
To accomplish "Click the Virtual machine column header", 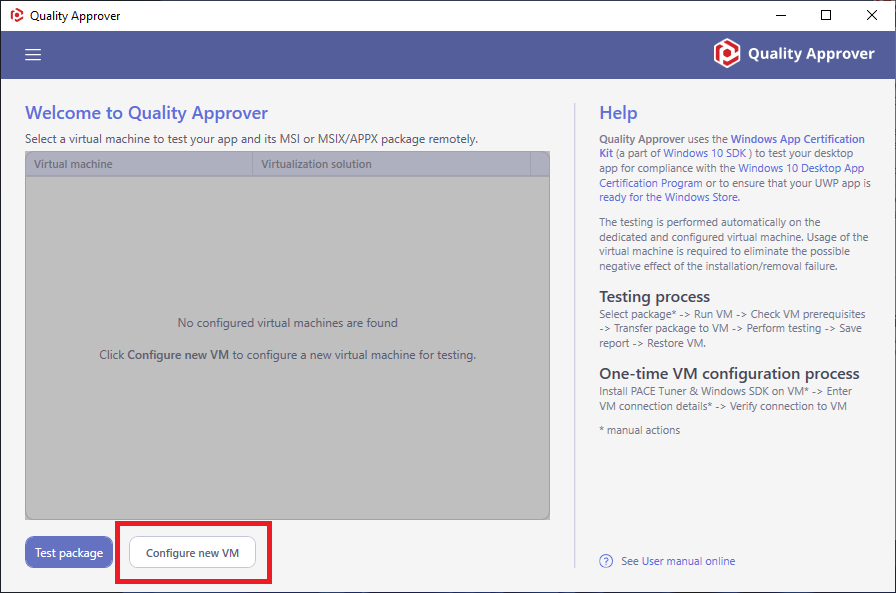I will (139, 164).
